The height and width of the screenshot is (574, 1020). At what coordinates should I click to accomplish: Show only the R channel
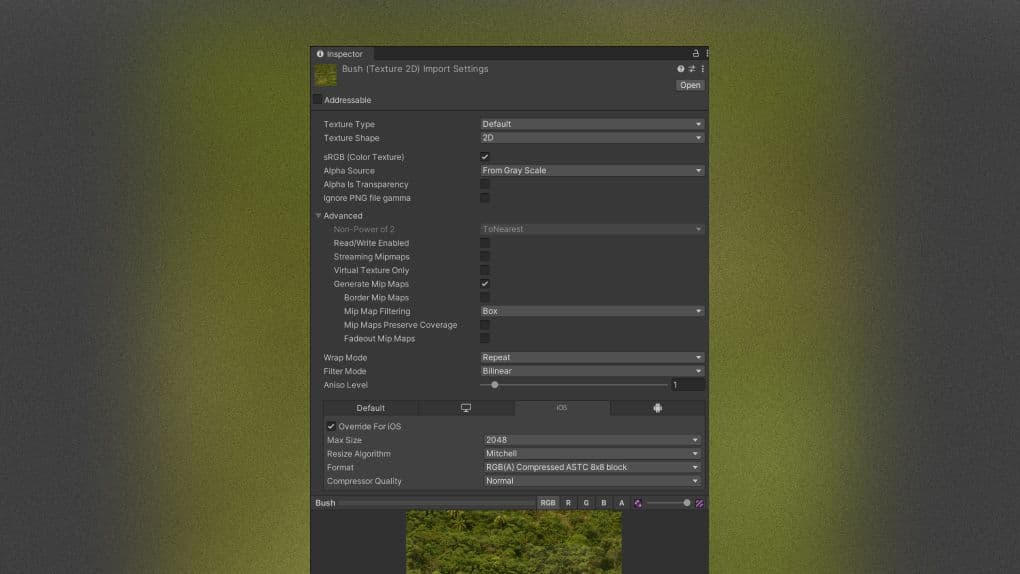(568, 503)
